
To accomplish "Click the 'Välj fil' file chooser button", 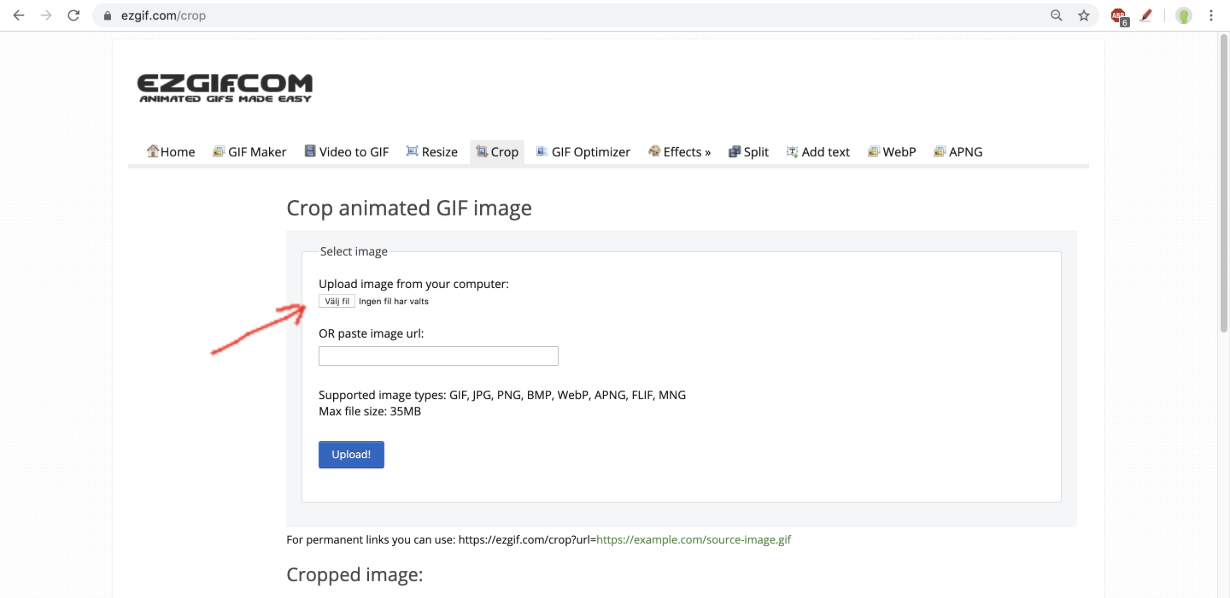I will [337, 301].
